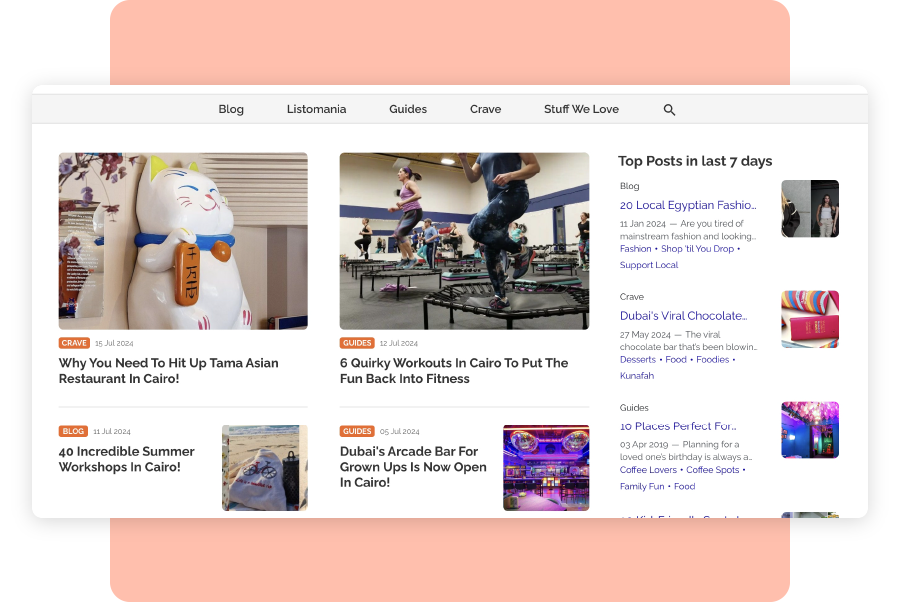Open the Guides navigation item

[408, 109]
